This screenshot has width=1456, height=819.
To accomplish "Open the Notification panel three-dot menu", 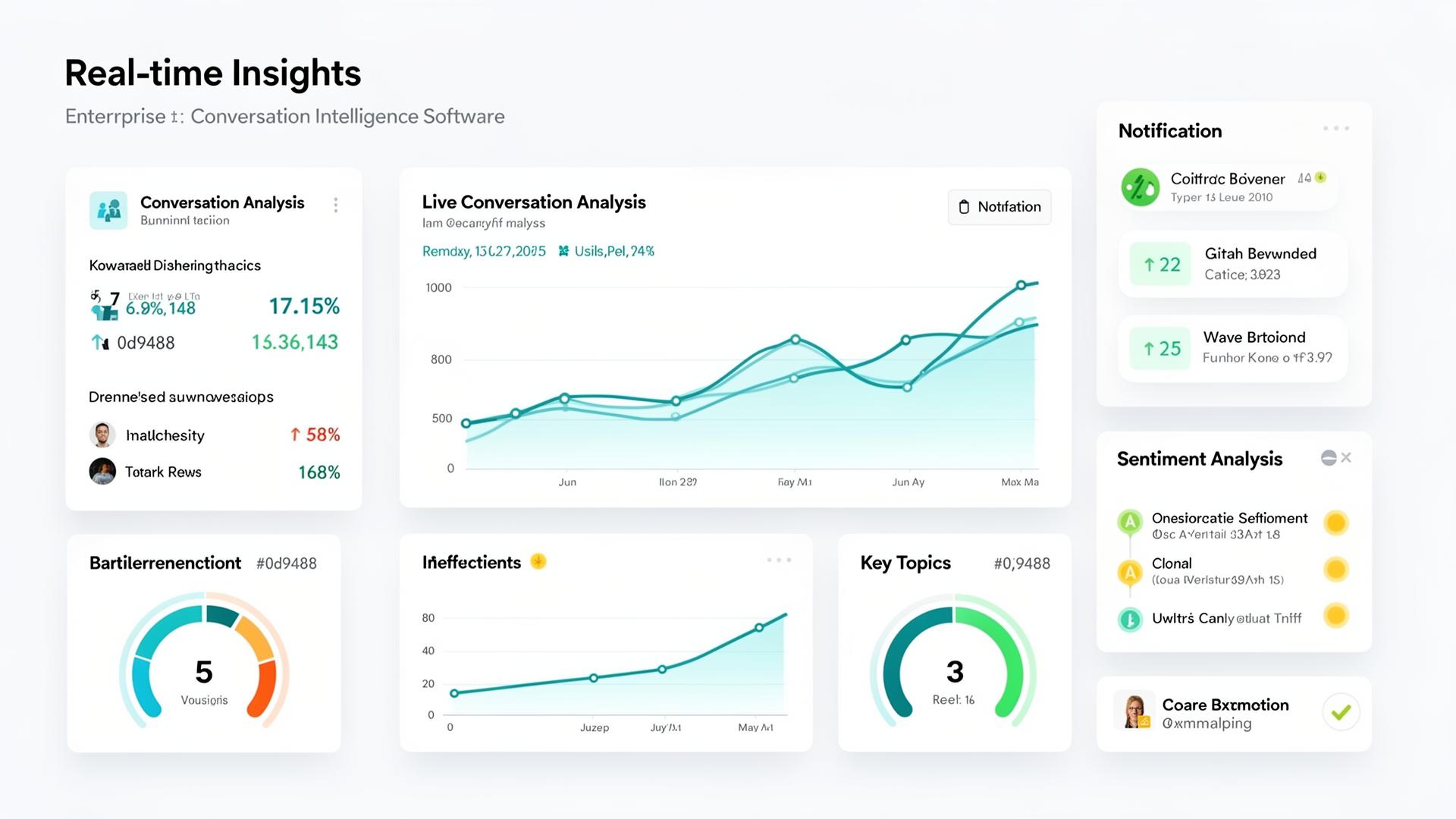I will (1336, 128).
